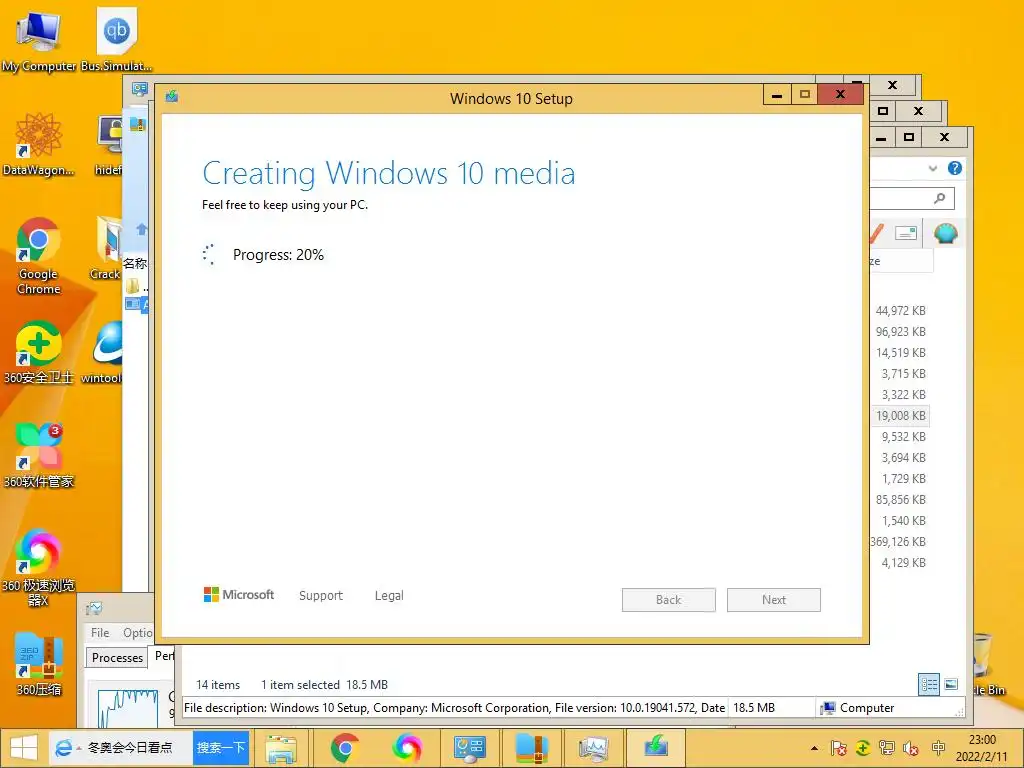The height and width of the screenshot is (768, 1024).
Task: Open the File menu in Task Manager
Action: pos(100,633)
